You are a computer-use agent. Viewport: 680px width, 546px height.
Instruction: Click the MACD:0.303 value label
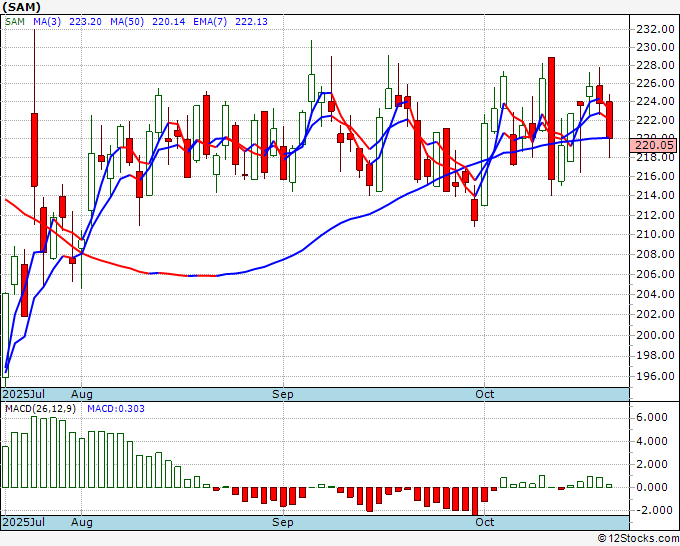116,409
